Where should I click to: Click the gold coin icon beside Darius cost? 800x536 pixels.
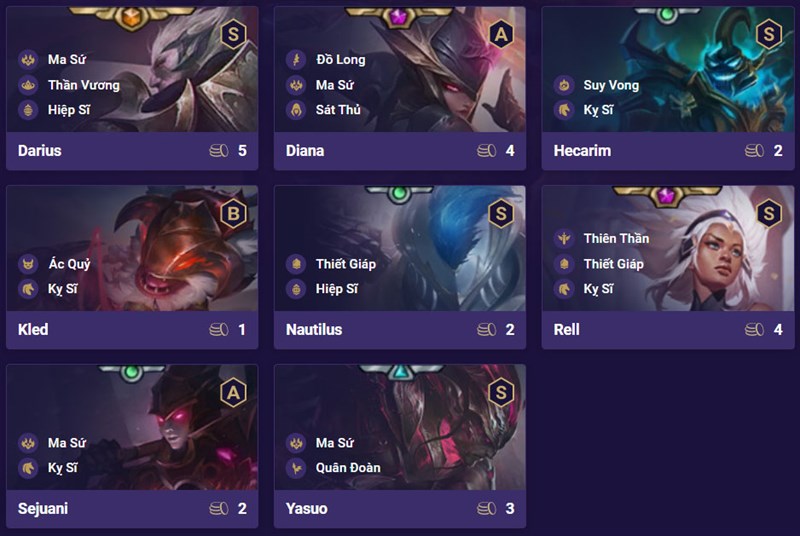pos(218,151)
